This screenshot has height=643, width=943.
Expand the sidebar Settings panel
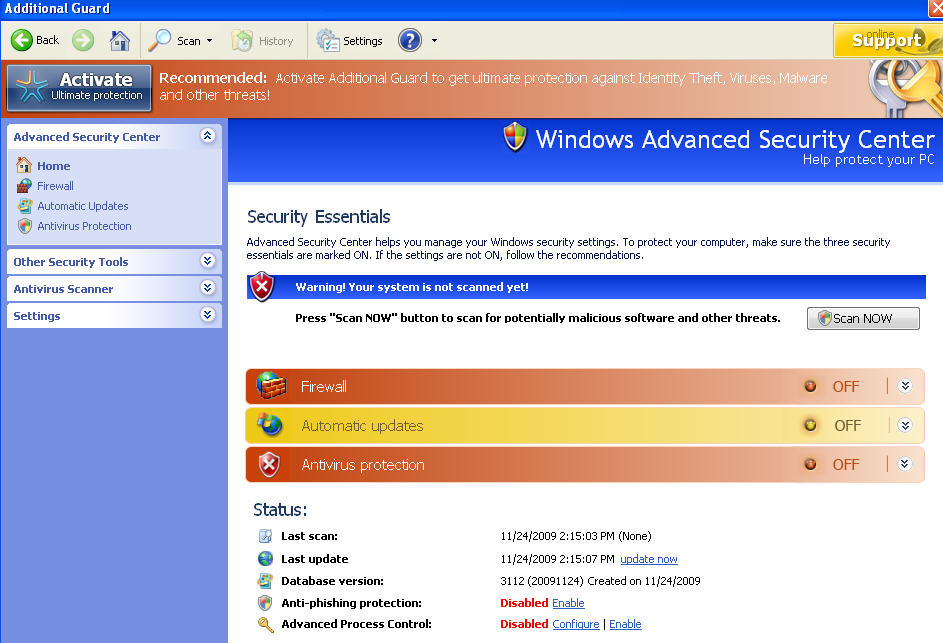tap(207, 315)
